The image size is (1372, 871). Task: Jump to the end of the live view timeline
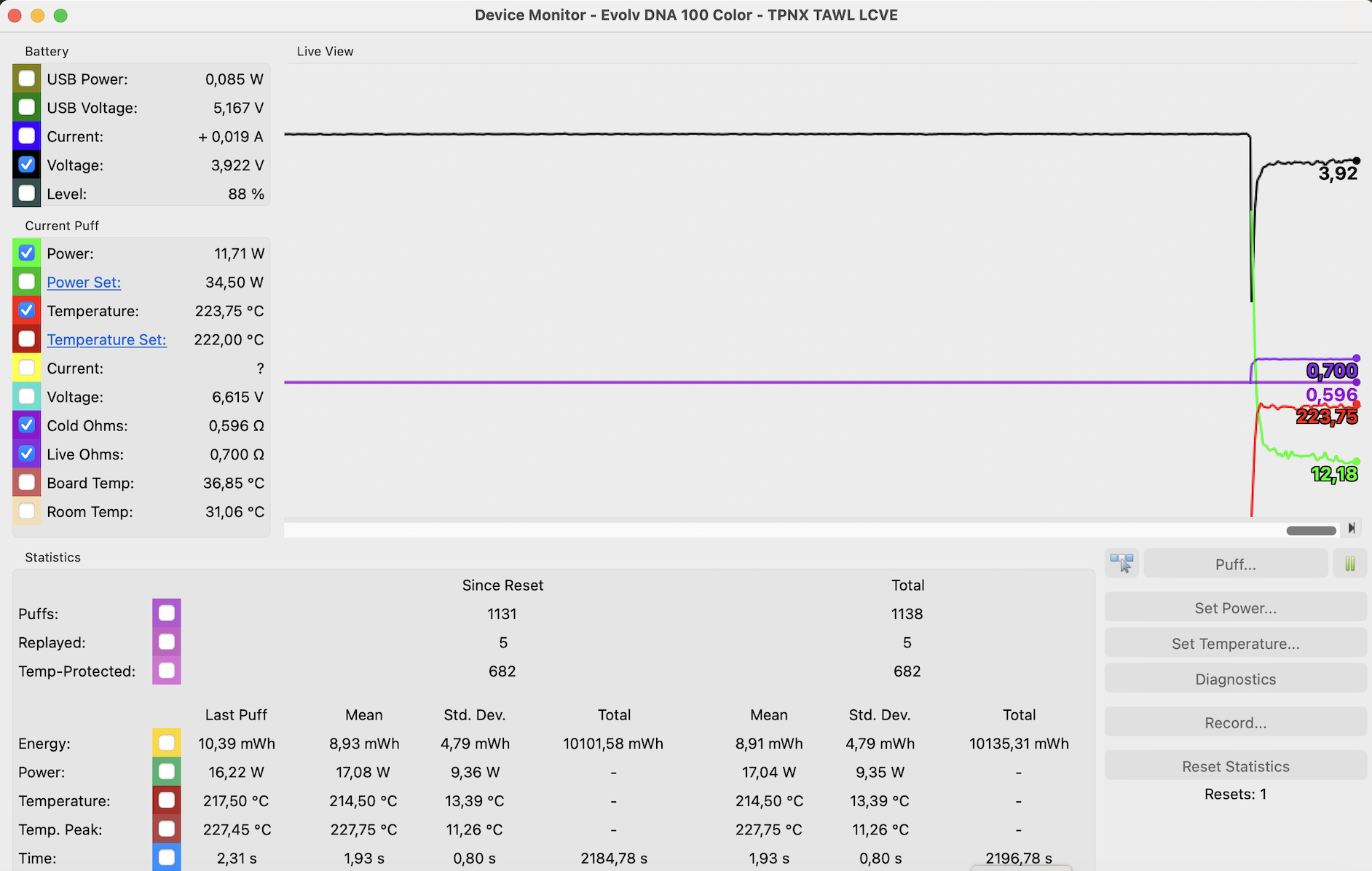pyautogui.click(x=1352, y=529)
